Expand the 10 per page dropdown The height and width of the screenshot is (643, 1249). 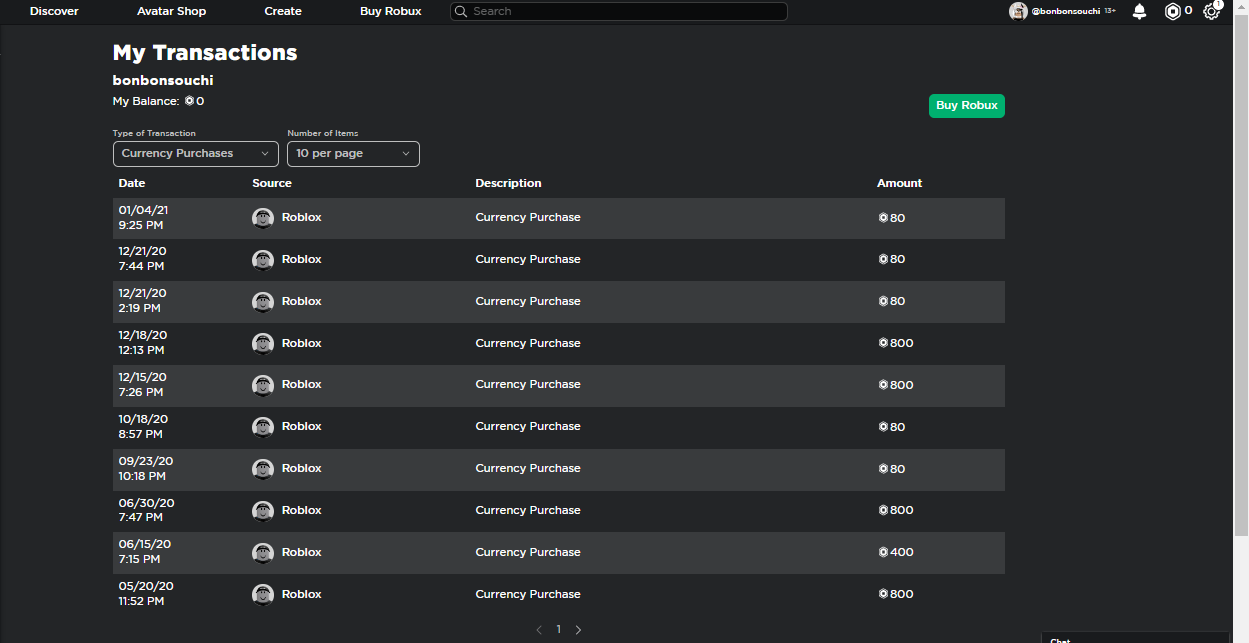(x=353, y=153)
